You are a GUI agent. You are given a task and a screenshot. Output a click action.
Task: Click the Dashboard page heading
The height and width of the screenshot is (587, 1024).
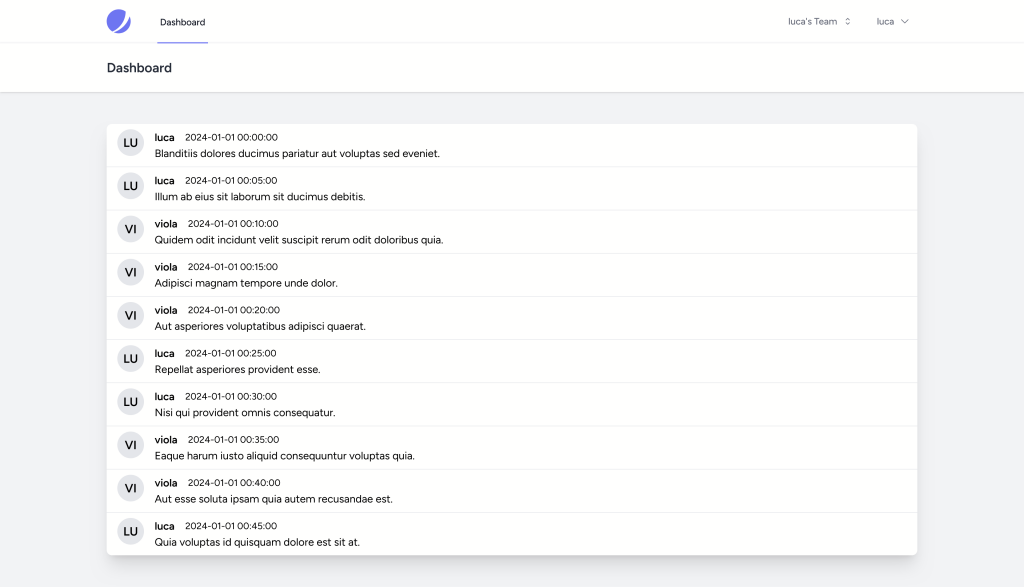pos(139,68)
